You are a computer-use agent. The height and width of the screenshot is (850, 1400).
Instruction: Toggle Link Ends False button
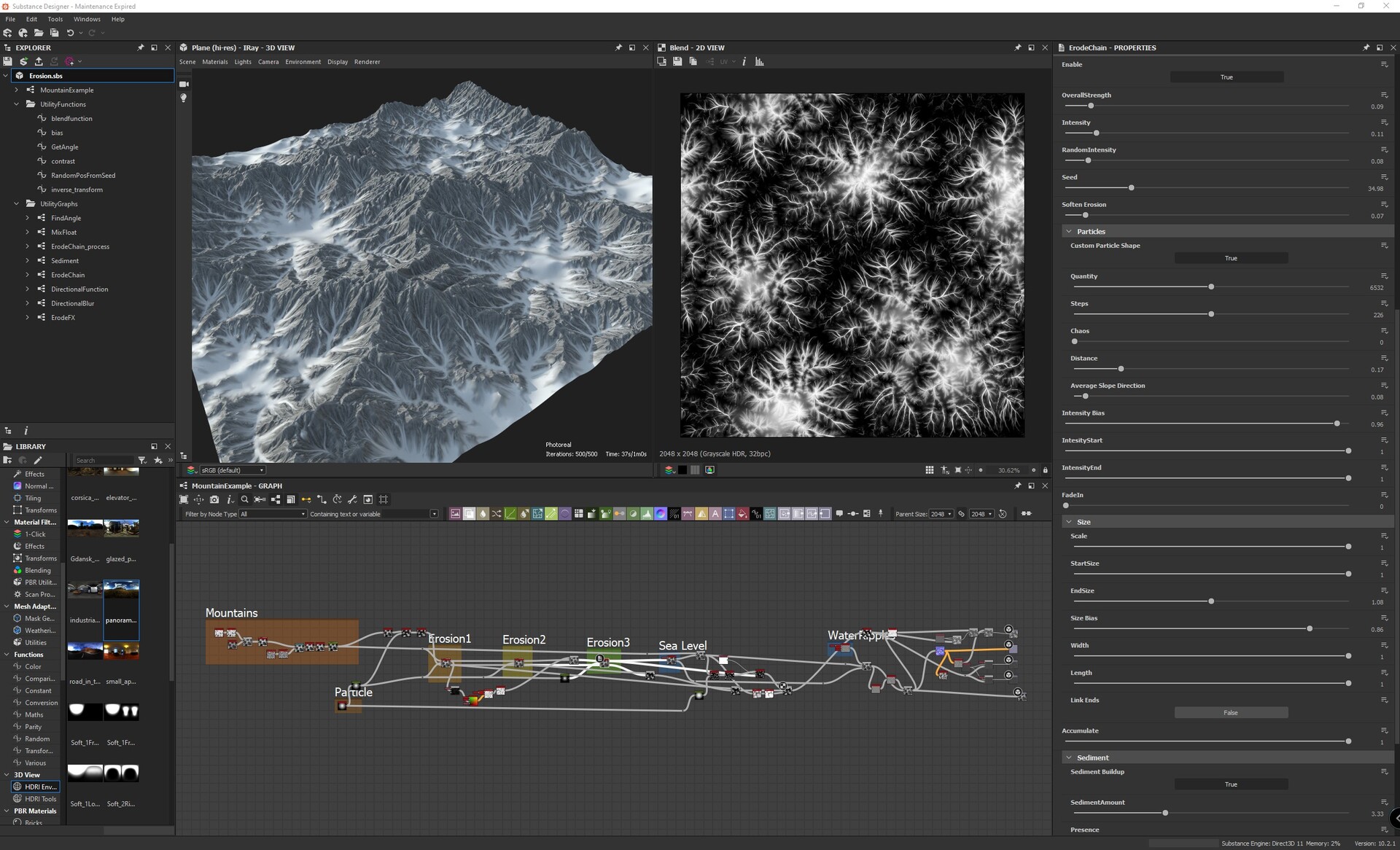(1230, 713)
